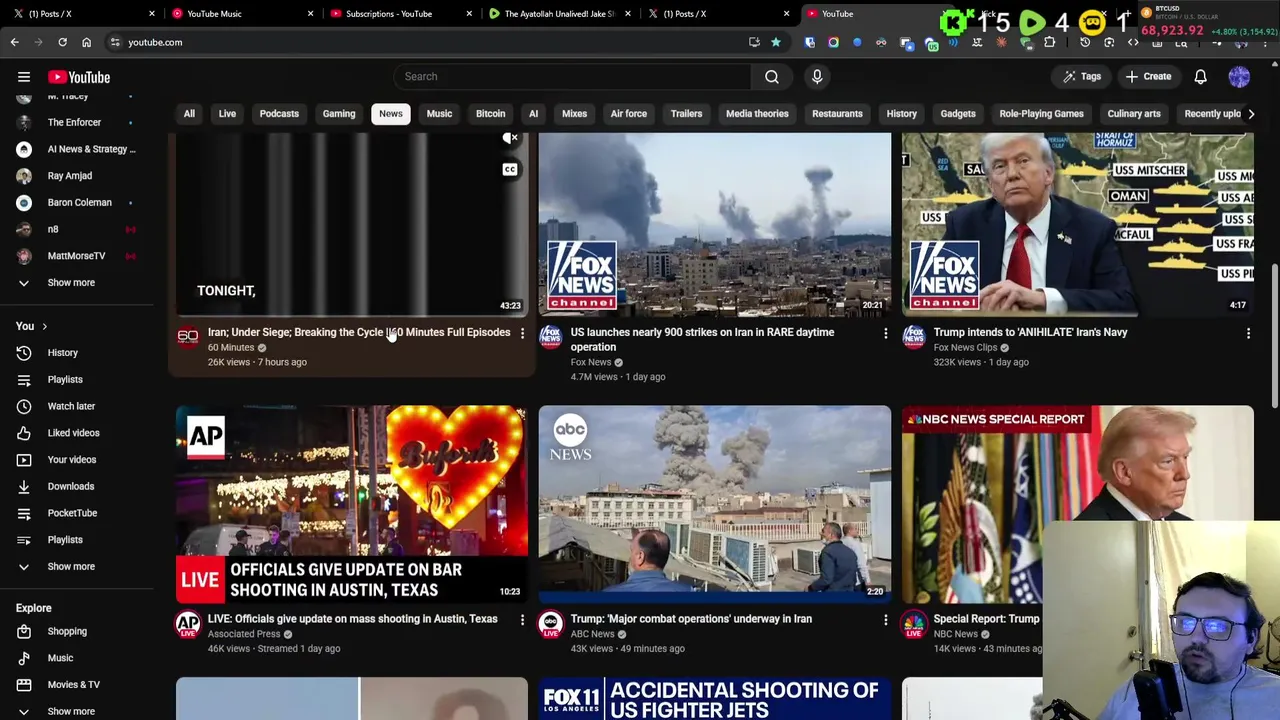This screenshot has height=720, width=1280.
Task: Open the History sidebar item
Action: point(62,353)
